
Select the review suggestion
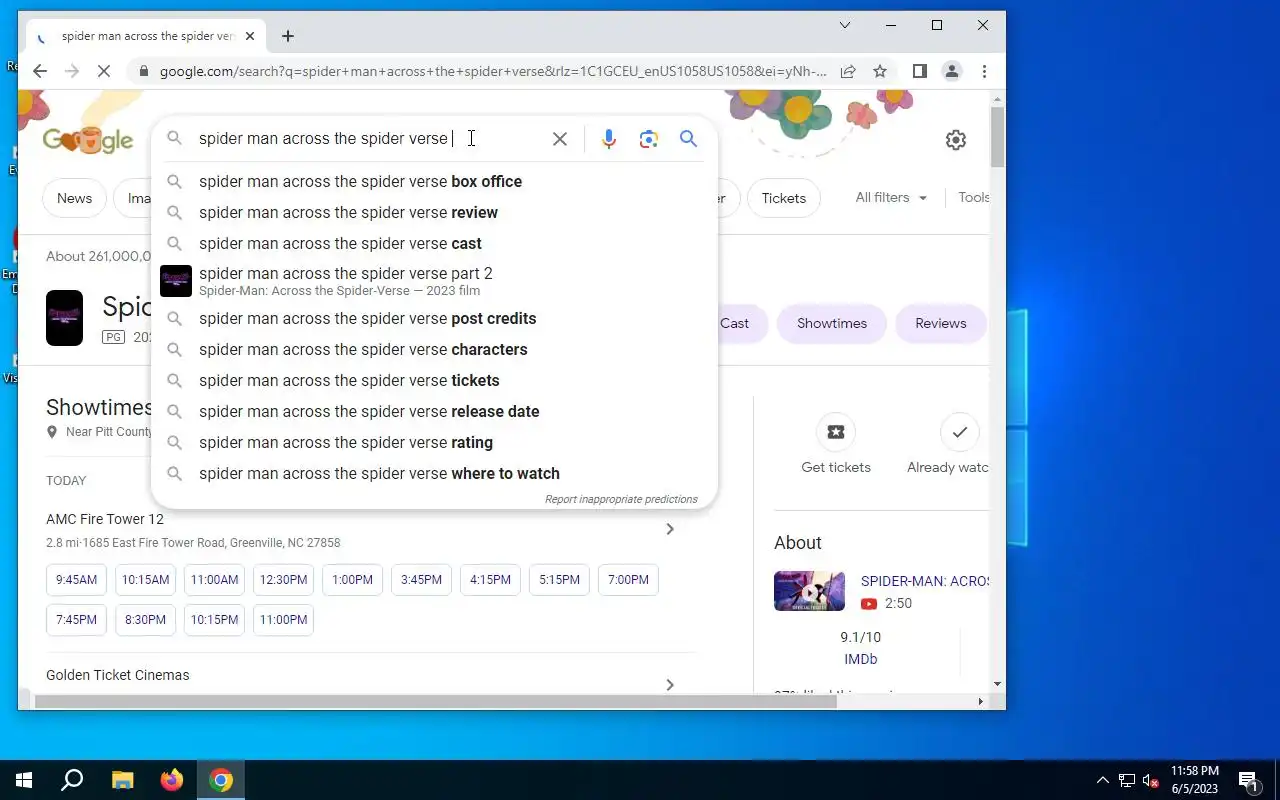pyautogui.click(x=434, y=212)
